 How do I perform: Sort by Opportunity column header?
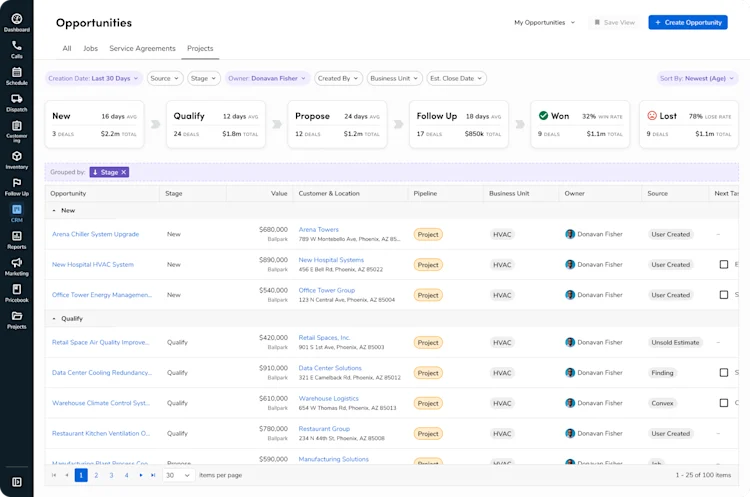click(68, 193)
